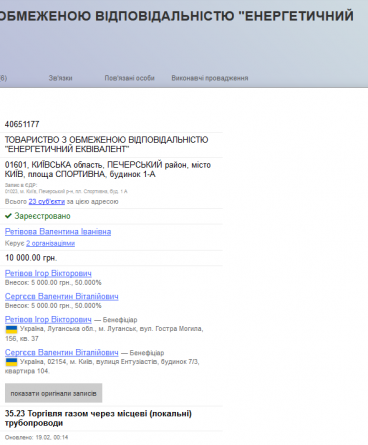Click the company code 40651177
368x445 pixels.
pyautogui.click(x=22, y=124)
